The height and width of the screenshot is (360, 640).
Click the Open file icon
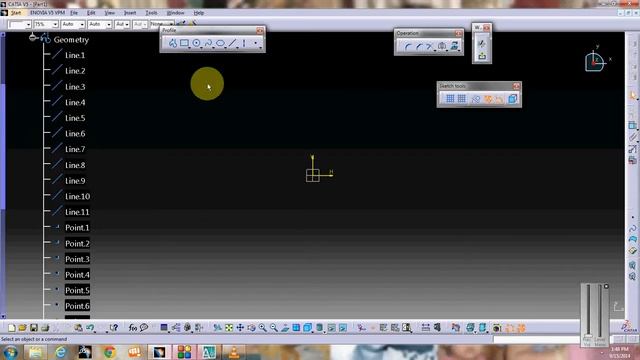coord(22,328)
